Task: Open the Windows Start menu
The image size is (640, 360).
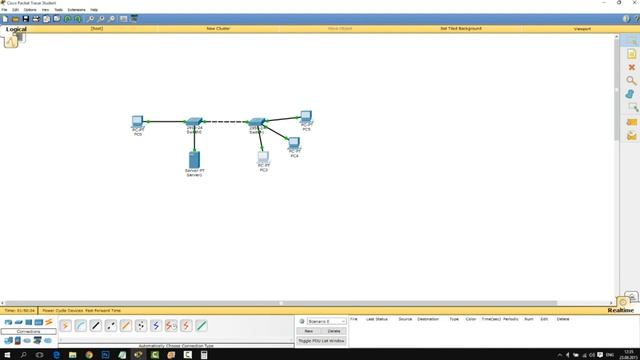Action: click(x=7, y=355)
